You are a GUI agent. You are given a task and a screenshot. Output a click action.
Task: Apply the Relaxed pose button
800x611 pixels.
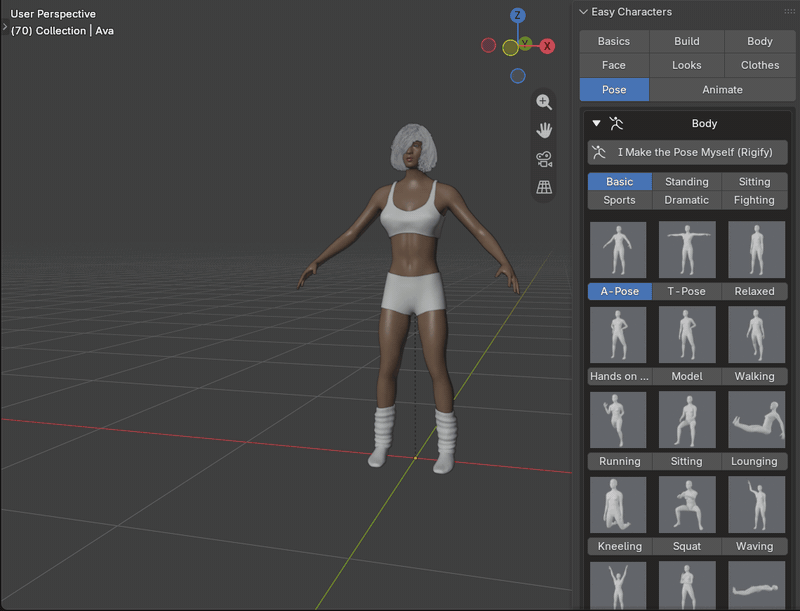[x=755, y=291]
